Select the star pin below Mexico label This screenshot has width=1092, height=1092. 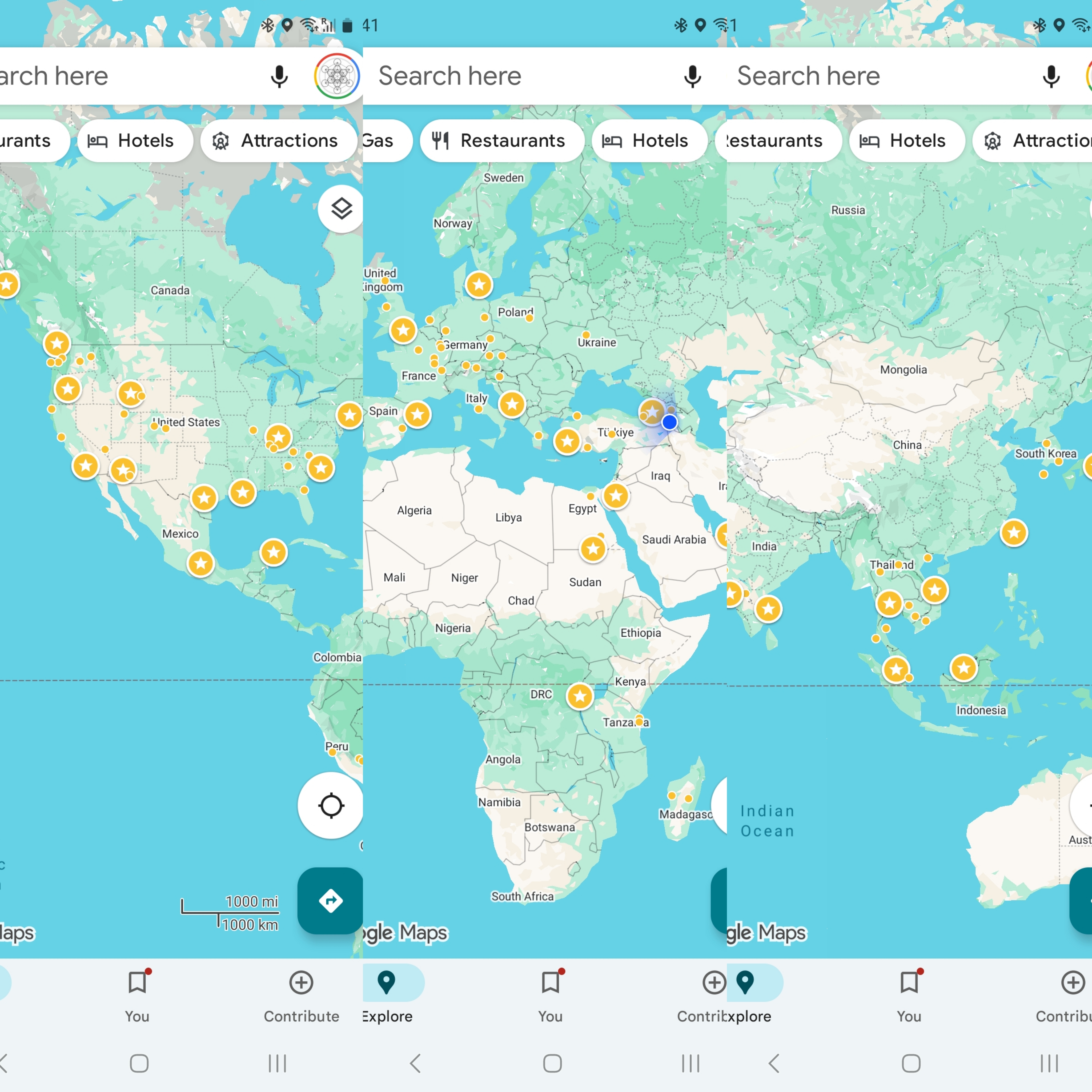pyautogui.click(x=201, y=563)
